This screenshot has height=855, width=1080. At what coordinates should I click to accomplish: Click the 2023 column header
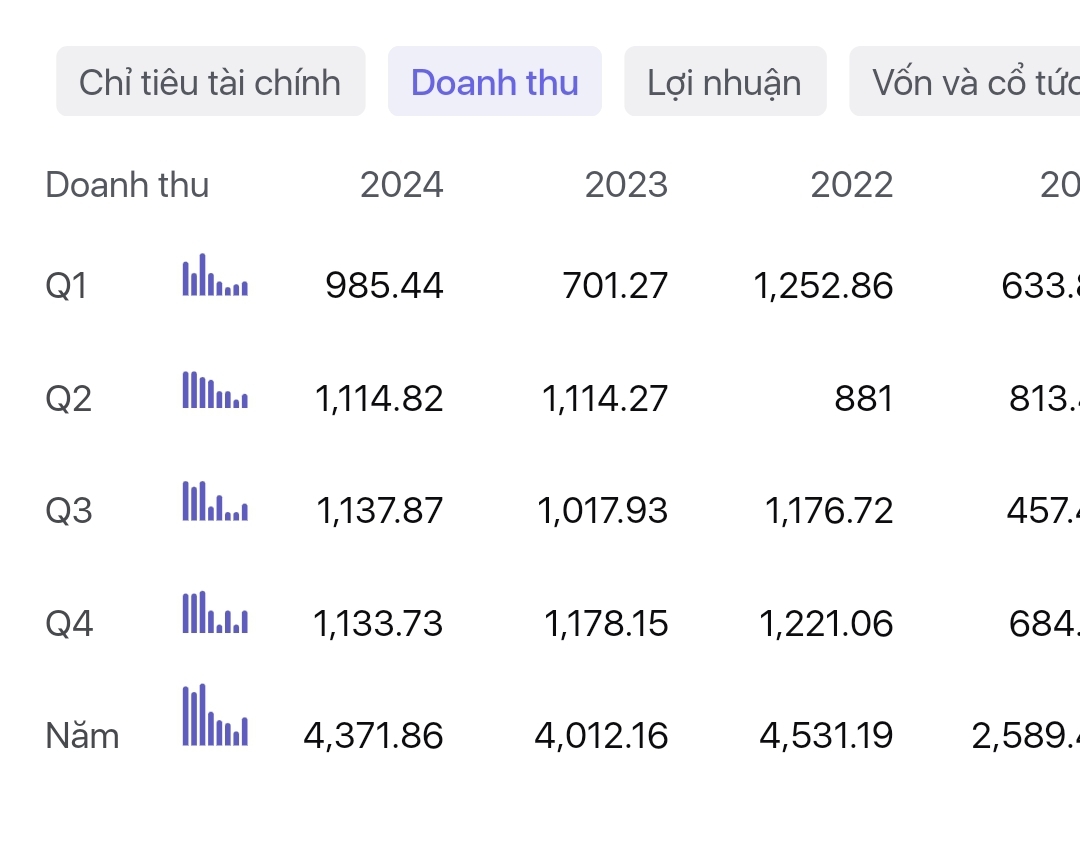tap(626, 185)
